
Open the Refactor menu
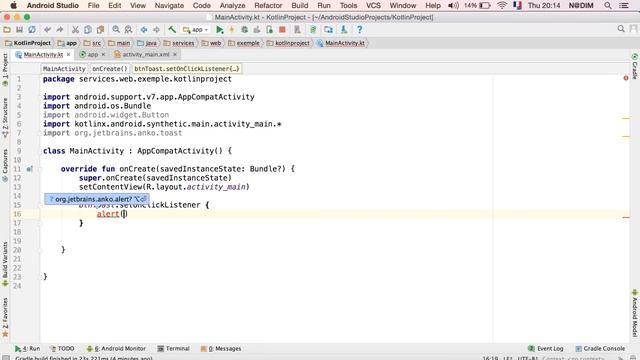tap(268, 5)
